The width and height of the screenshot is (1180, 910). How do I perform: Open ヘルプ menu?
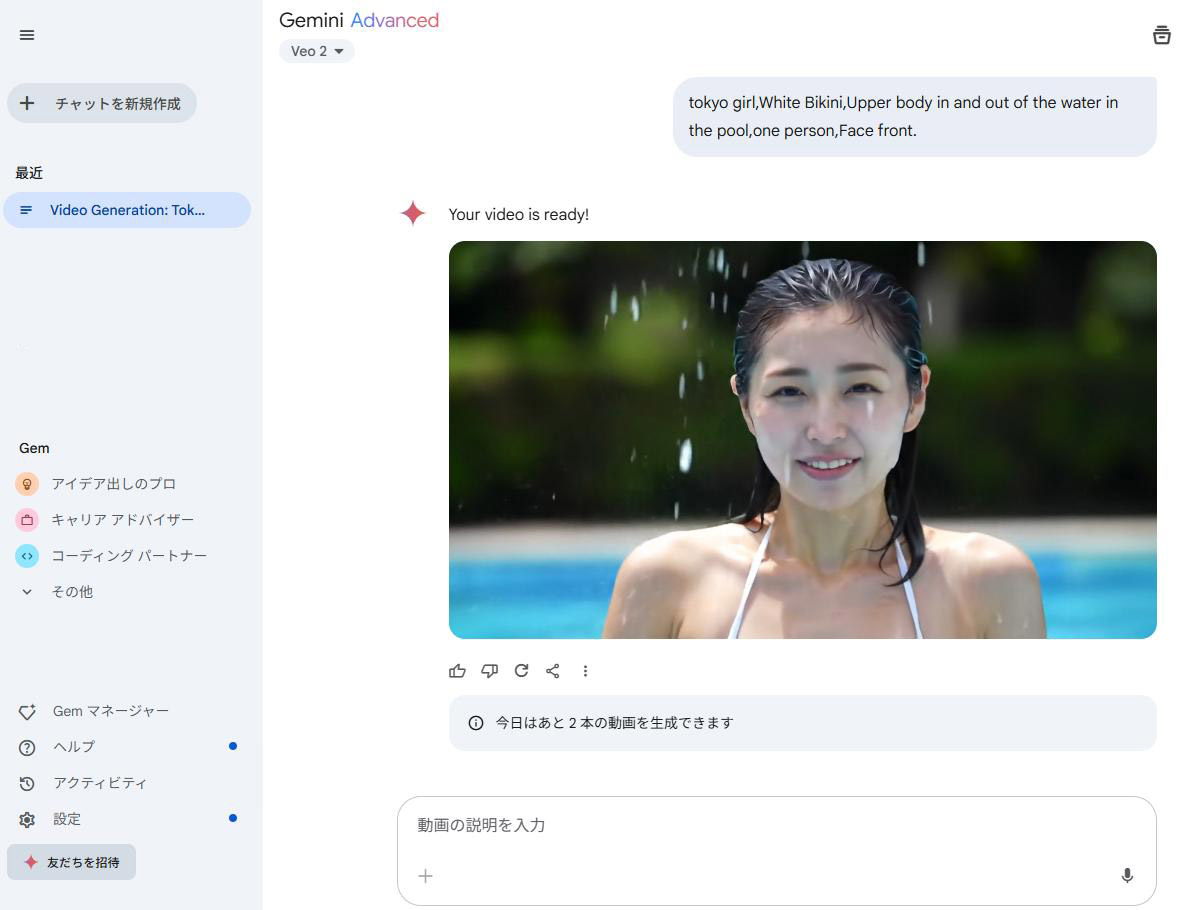point(74,747)
